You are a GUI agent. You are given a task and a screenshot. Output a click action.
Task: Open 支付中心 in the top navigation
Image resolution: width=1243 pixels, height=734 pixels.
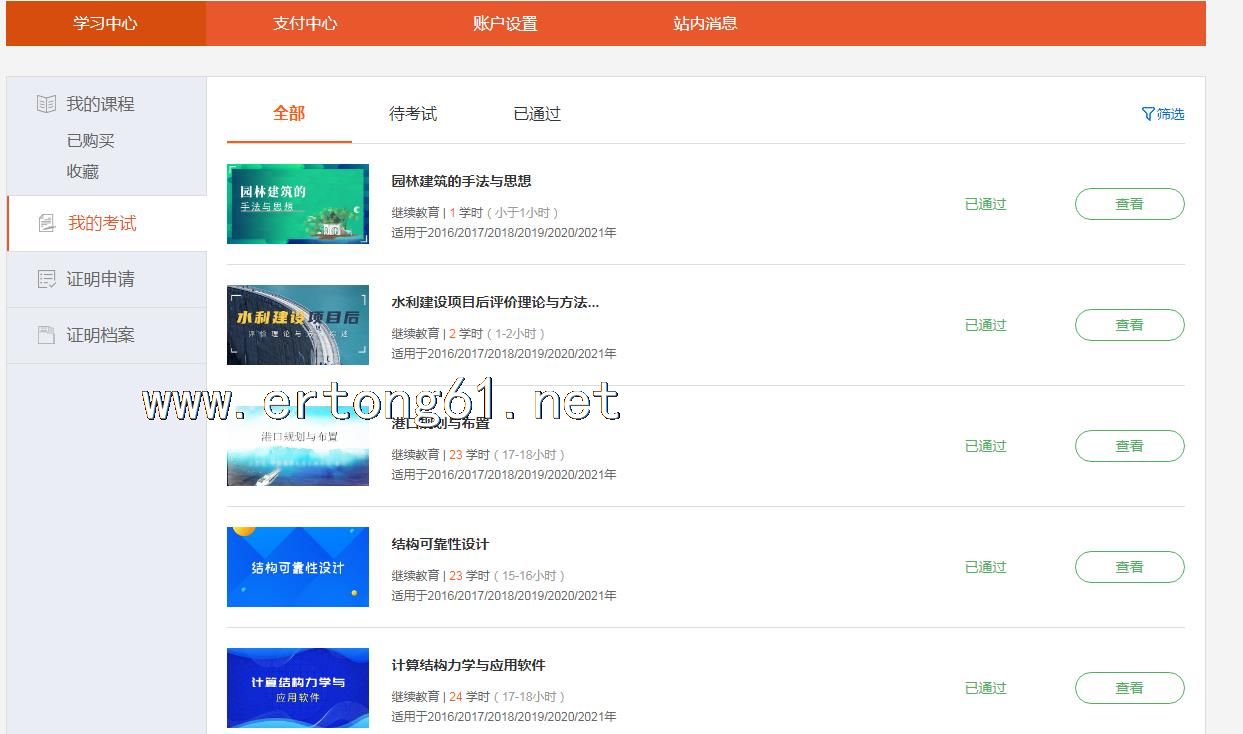pyautogui.click(x=305, y=23)
